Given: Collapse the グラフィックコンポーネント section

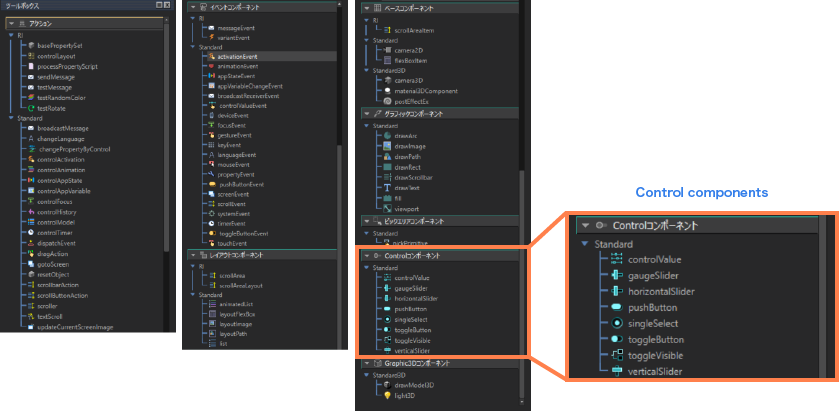Looking at the screenshot, I should [x=365, y=114].
